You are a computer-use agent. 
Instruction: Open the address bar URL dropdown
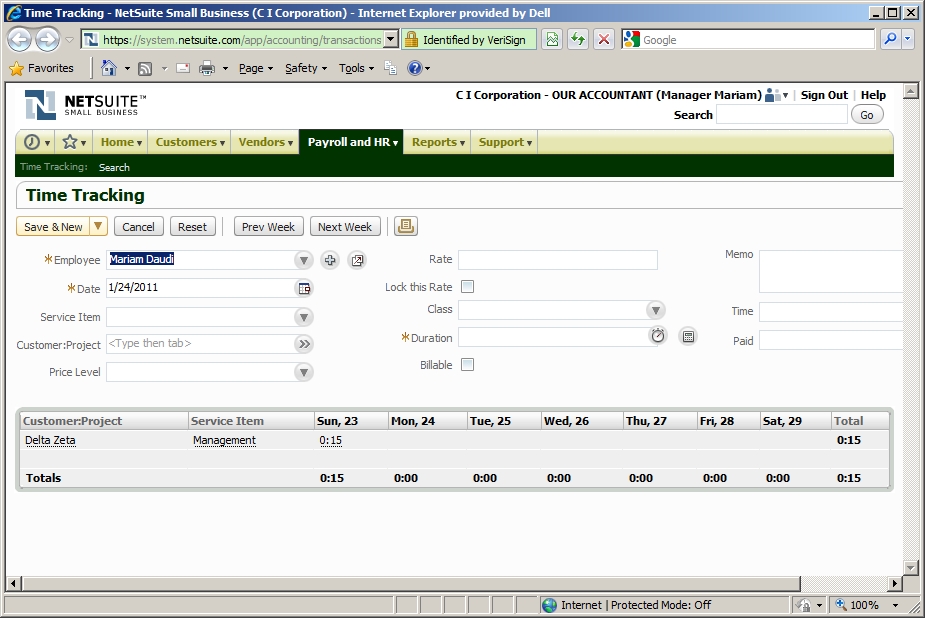(391, 40)
